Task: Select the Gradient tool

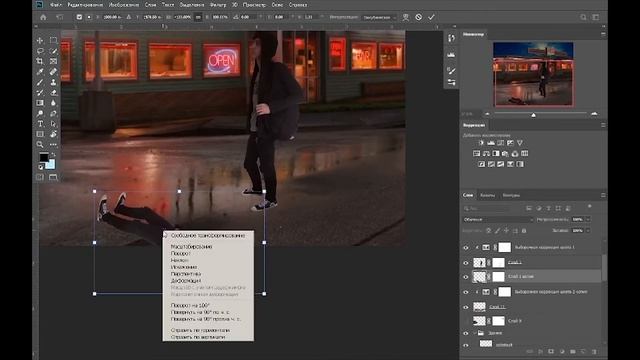Action: [x=40, y=103]
